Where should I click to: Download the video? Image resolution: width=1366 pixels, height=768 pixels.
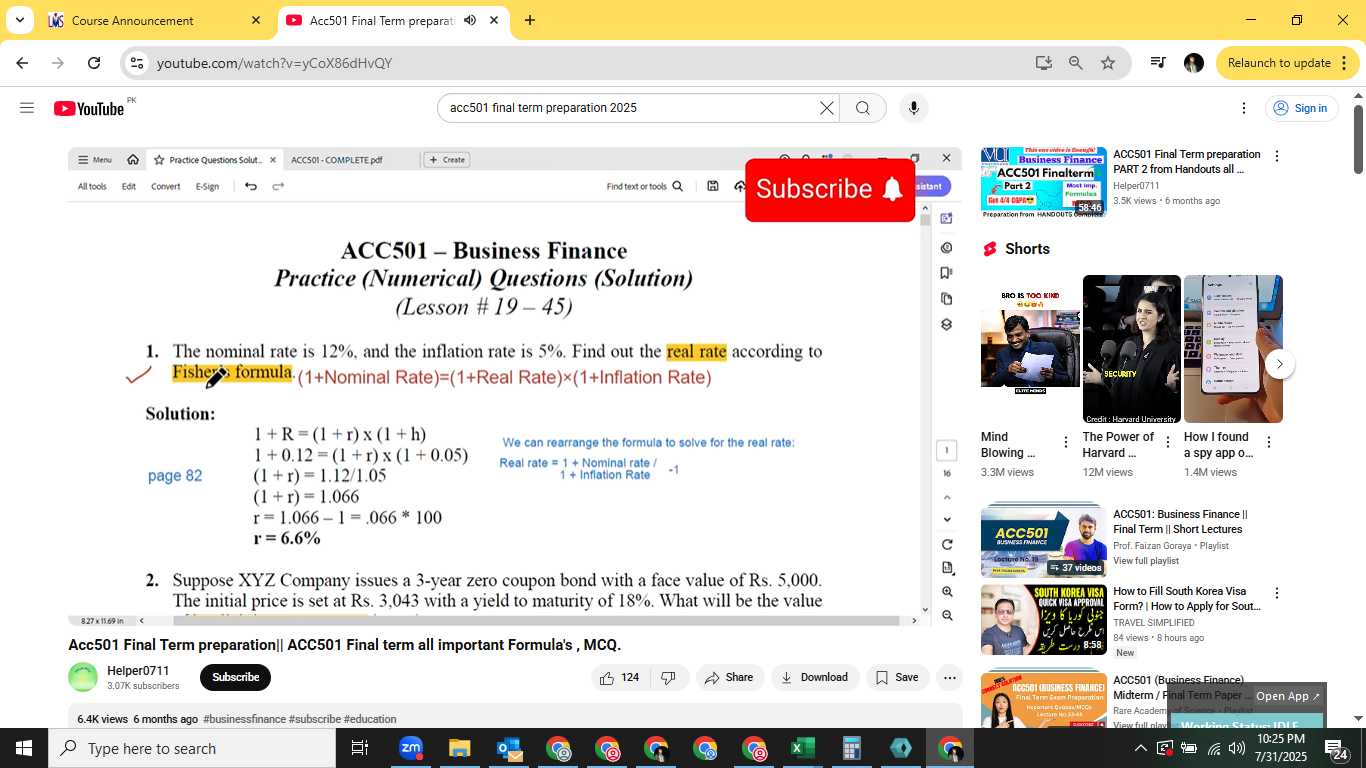[814, 677]
